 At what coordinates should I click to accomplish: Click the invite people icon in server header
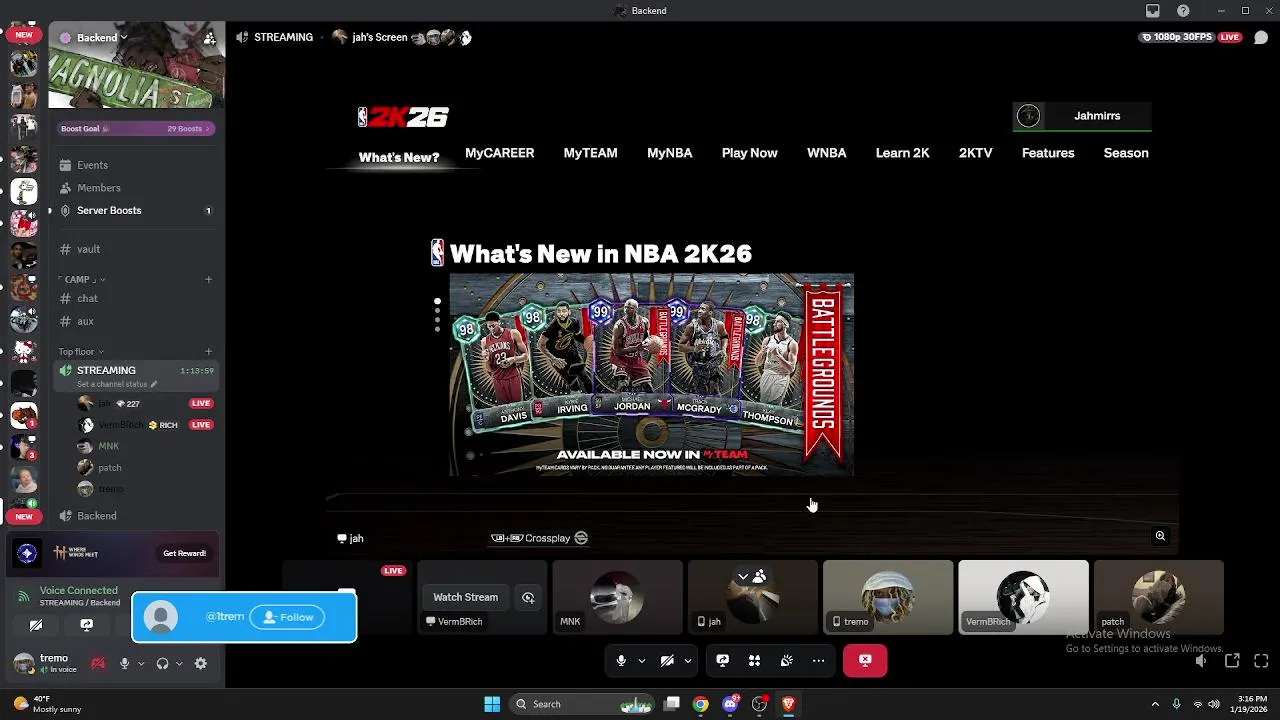click(209, 38)
